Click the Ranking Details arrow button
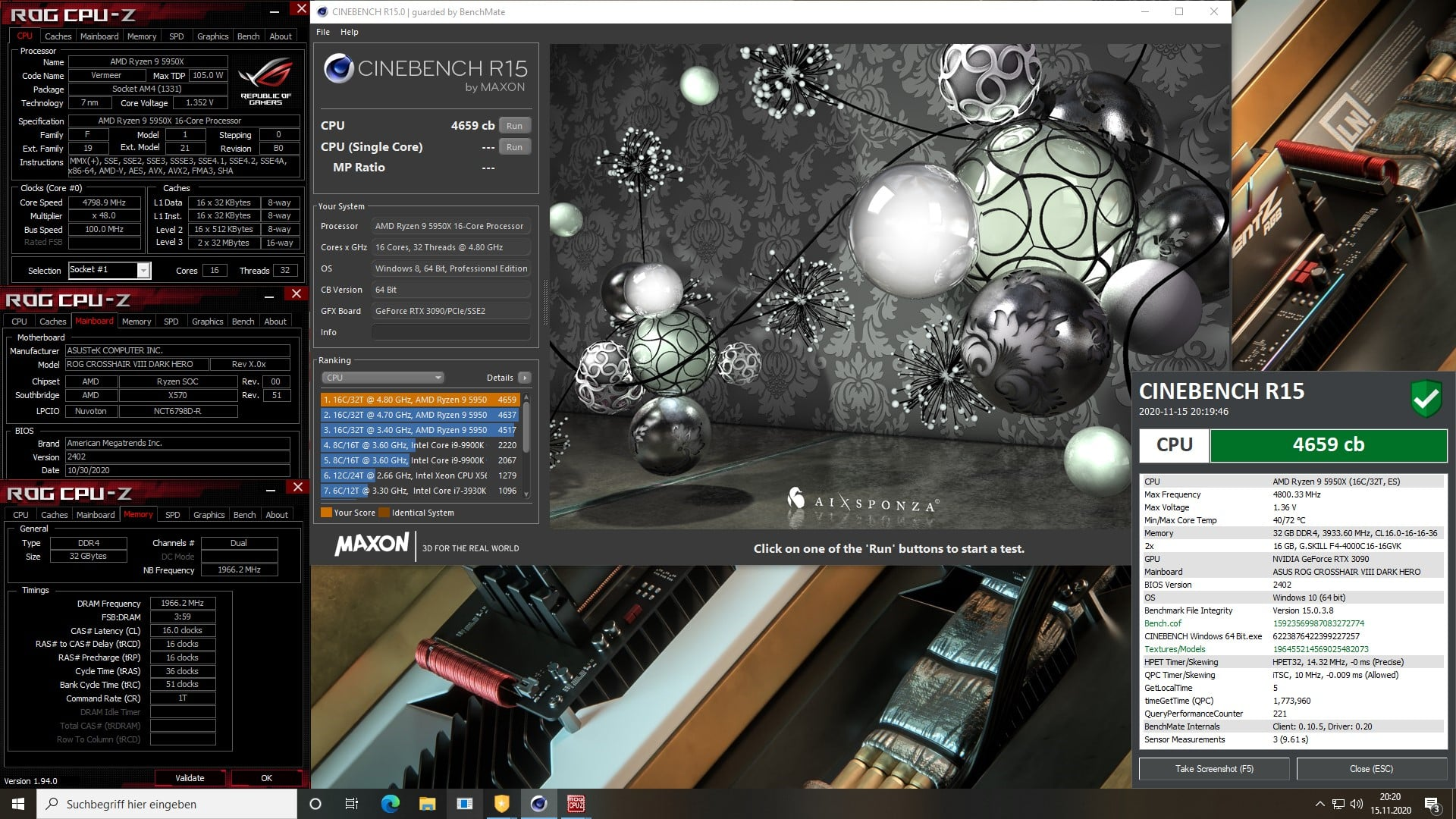Viewport: 1456px width, 819px height. point(524,378)
